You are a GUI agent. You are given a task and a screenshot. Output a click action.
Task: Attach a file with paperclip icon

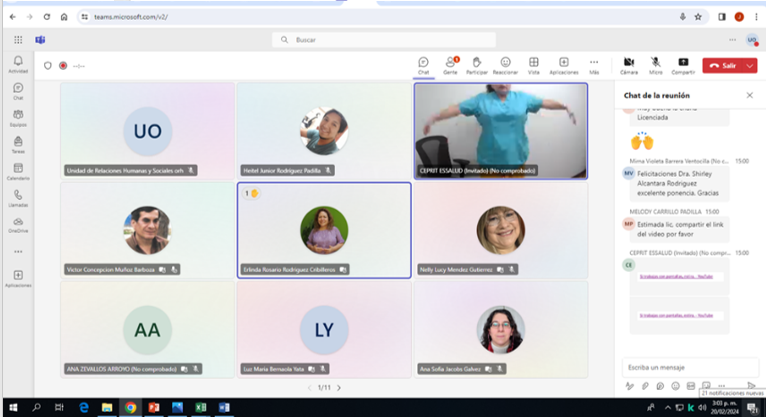645,386
